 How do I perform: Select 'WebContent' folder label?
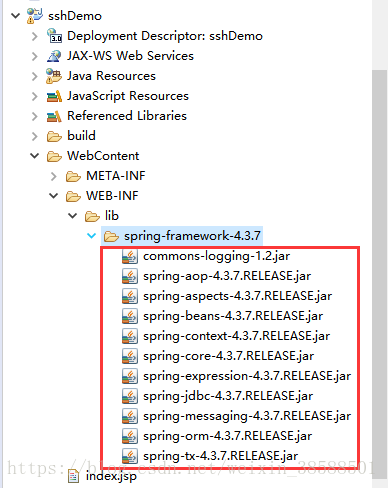(103, 156)
